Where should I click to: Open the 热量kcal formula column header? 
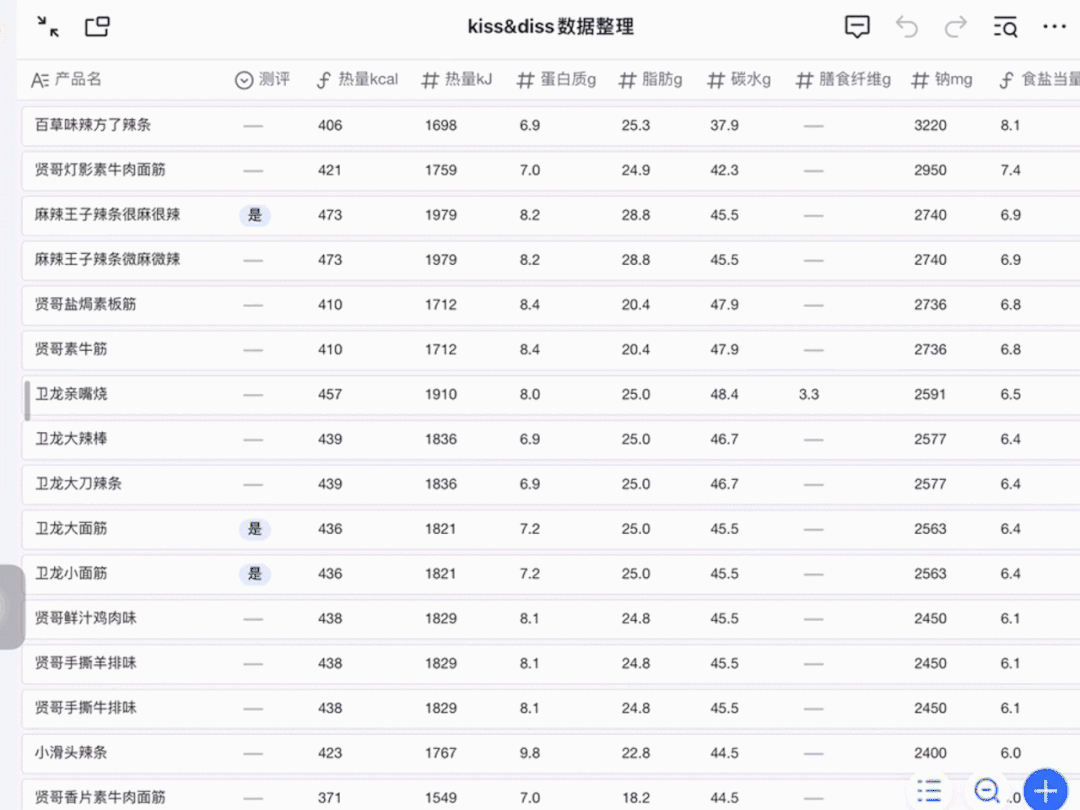pyautogui.click(x=357, y=80)
